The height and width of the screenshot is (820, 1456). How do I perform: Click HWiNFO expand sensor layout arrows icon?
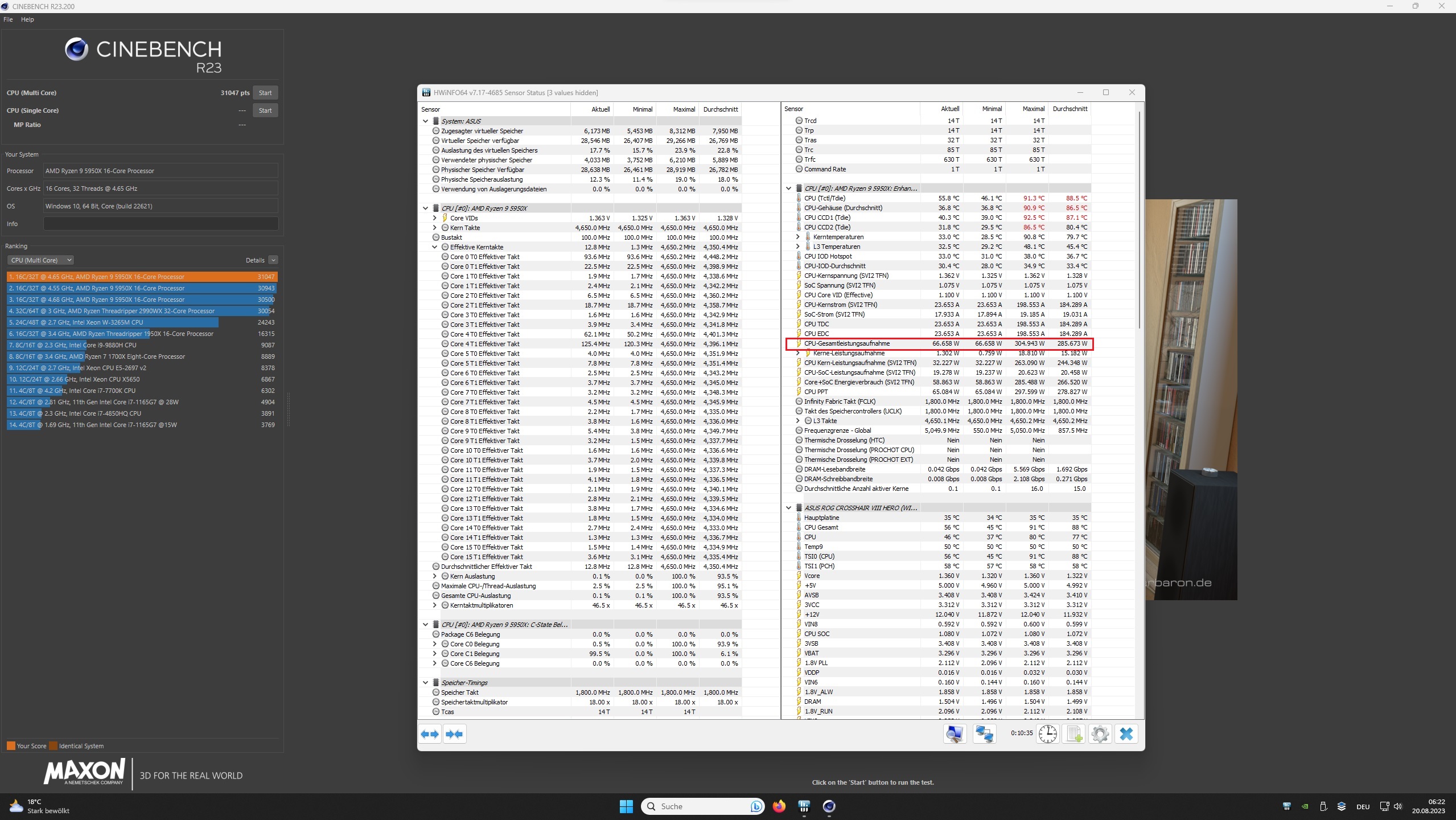pos(430,734)
